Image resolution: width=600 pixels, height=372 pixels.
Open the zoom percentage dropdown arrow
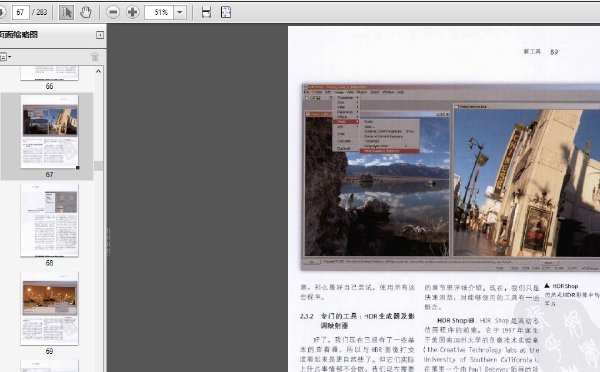coord(179,13)
